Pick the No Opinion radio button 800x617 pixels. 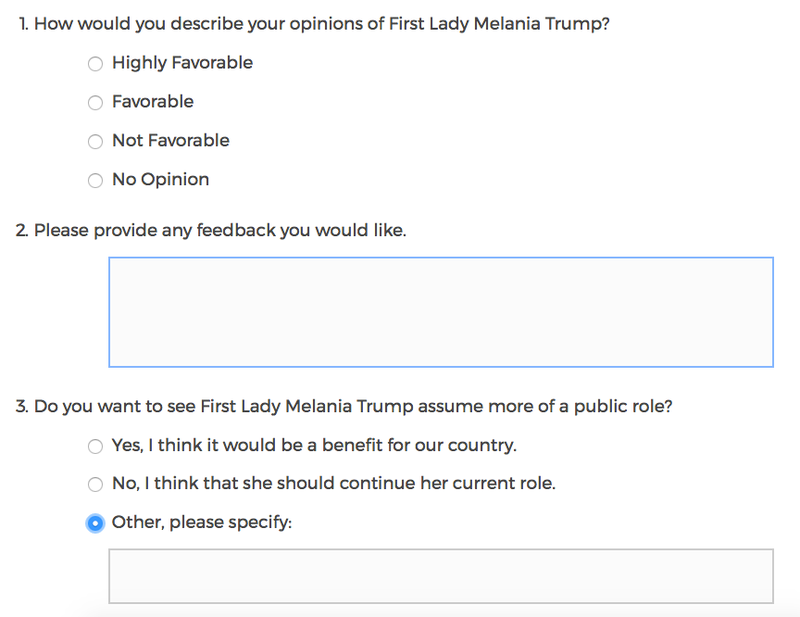pyautogui.click(x=95, y=180)
